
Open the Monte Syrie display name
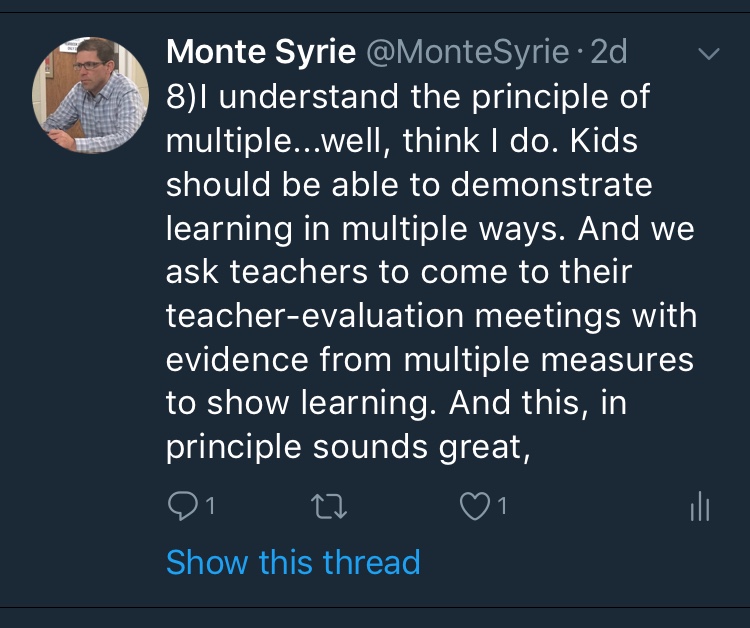pos(261,52)
